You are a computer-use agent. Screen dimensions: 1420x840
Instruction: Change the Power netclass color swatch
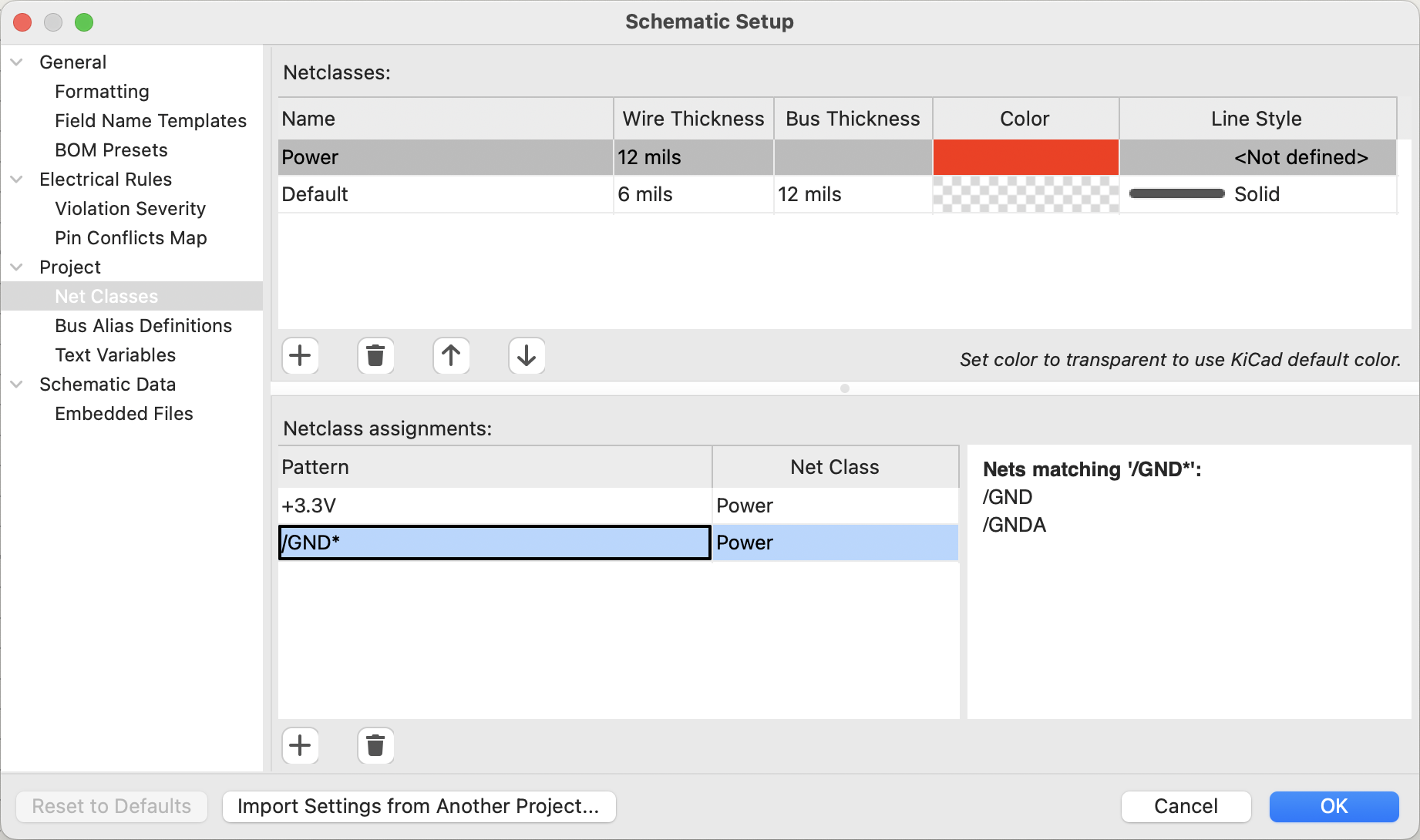tap(1025, 157)
